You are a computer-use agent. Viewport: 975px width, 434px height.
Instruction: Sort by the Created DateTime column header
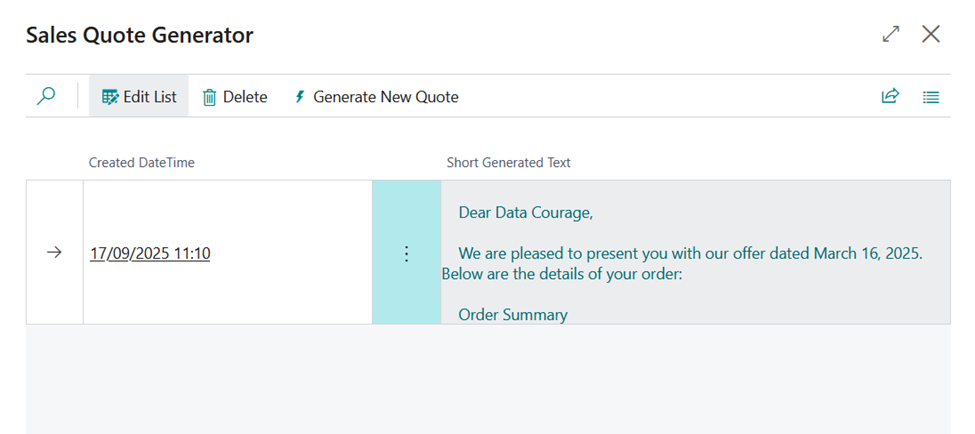pos(142,162)
